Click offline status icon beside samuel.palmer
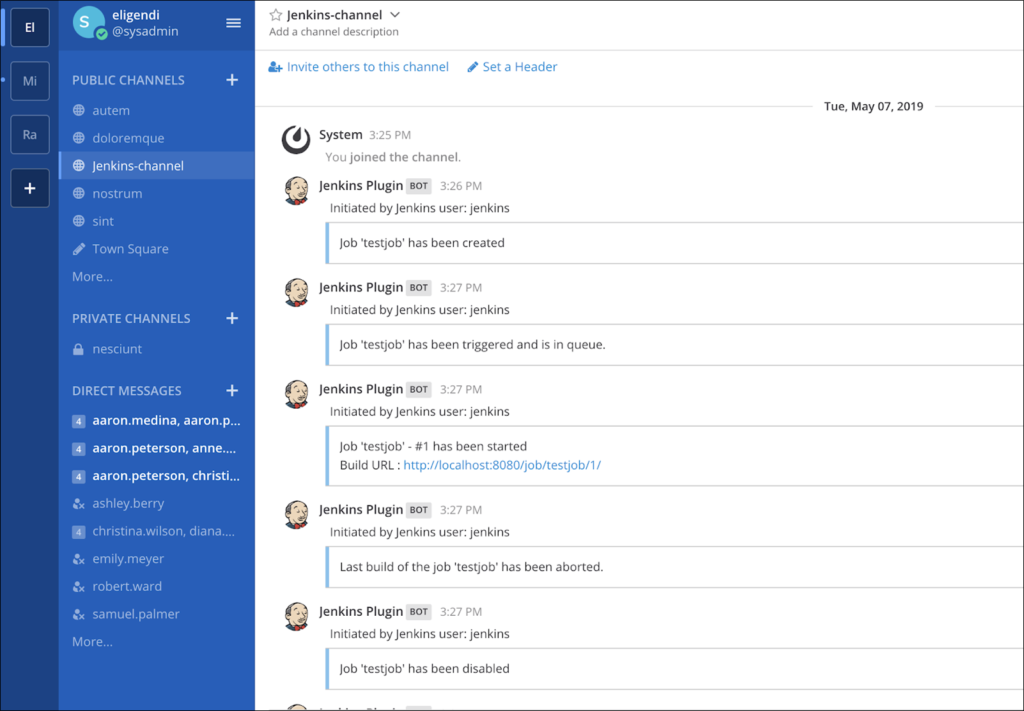Image resolution: width=1024 pixels, height=711 pixels. pyautogui.click(x=78, y=614)
